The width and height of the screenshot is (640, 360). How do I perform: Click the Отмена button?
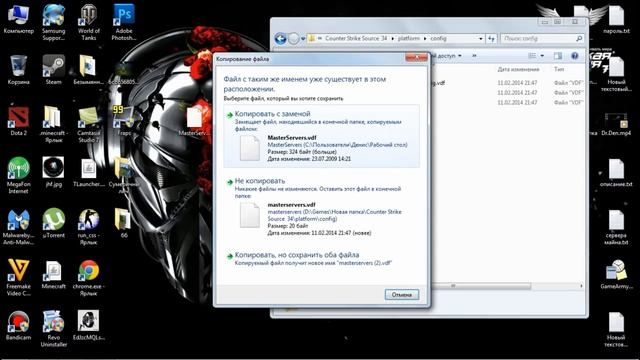pos(402,294)
